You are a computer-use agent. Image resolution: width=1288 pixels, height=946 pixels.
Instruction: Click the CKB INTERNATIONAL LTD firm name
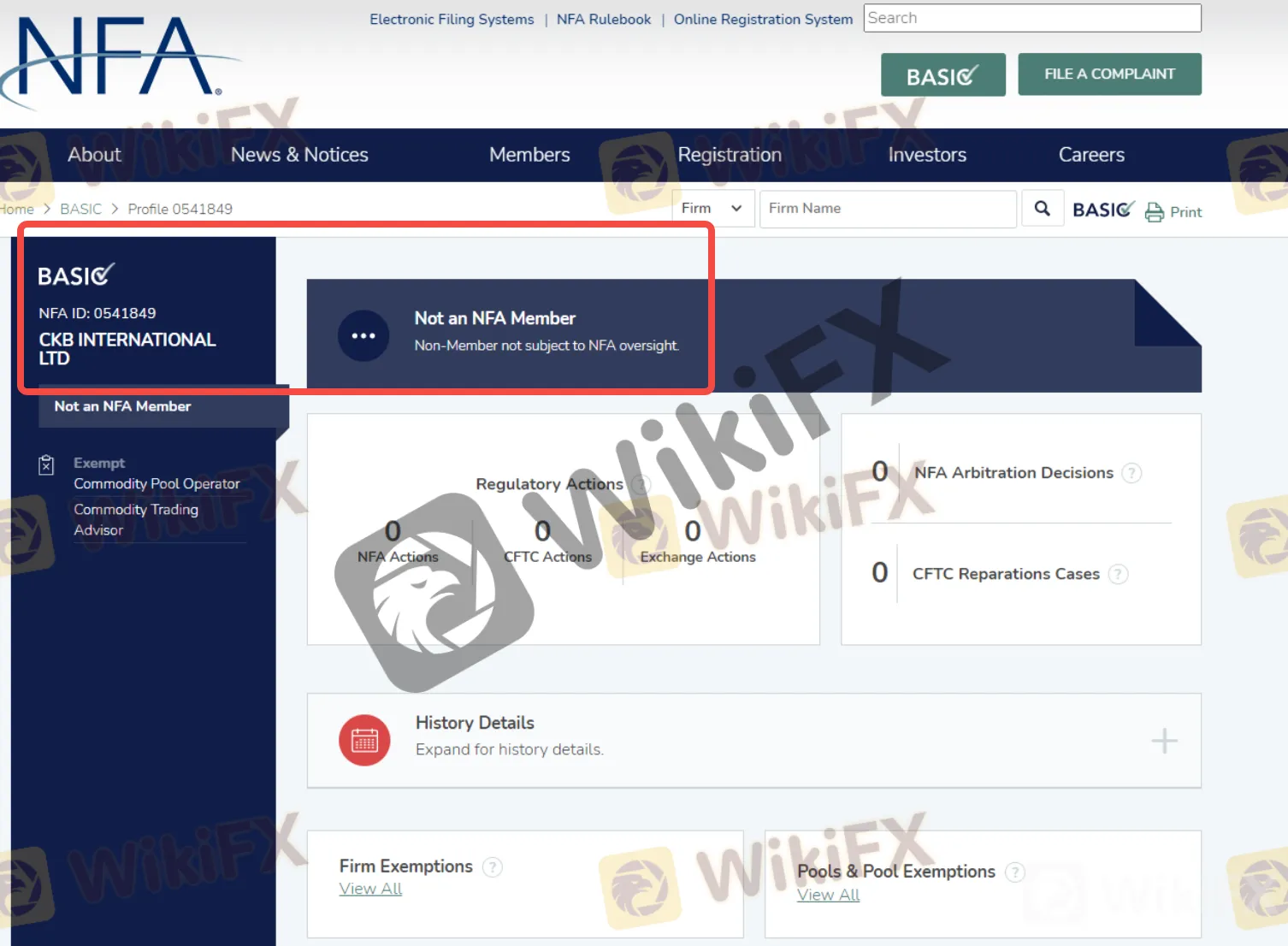(x=127, y=349)
